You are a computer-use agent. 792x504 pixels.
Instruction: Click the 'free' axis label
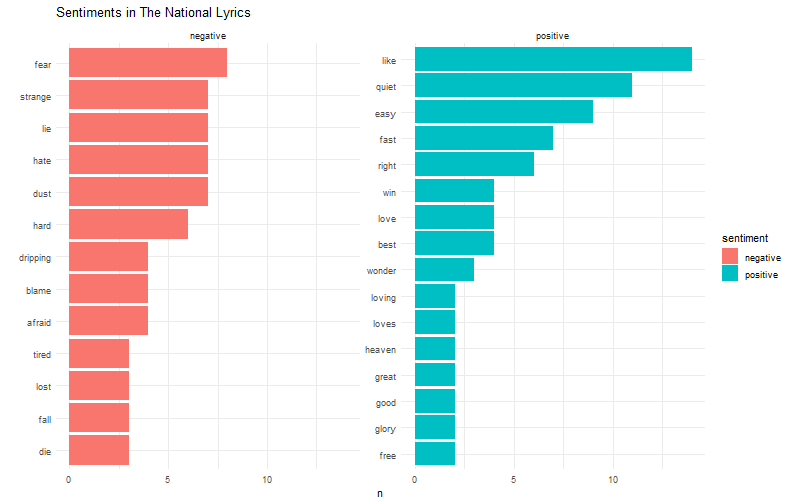tap(388, 456)
